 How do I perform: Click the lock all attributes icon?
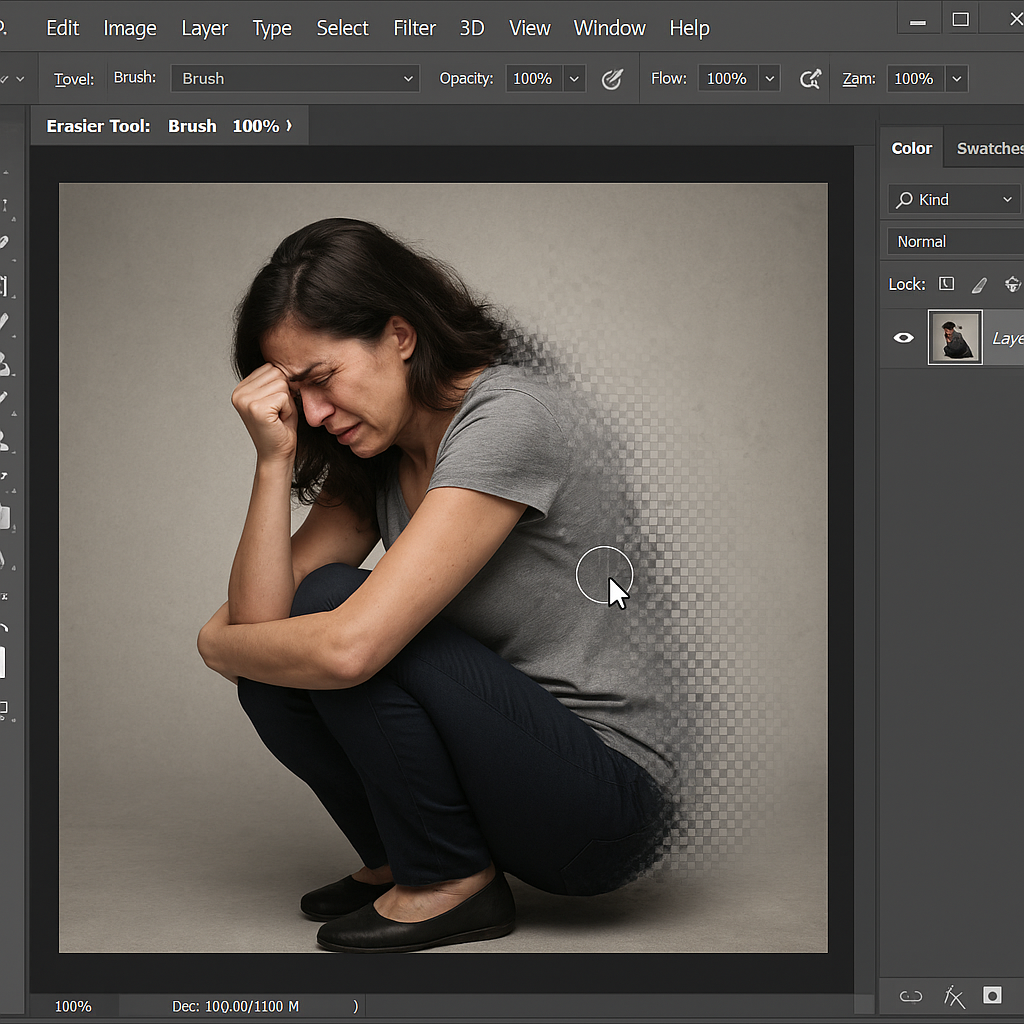1012,285
